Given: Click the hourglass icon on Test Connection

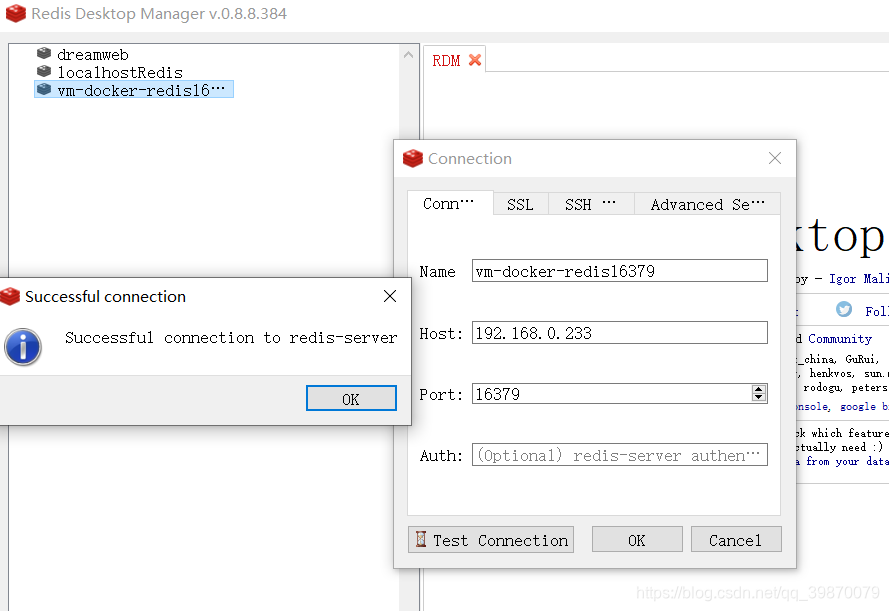Looking at the screenshot, I should tap(421, 538).
